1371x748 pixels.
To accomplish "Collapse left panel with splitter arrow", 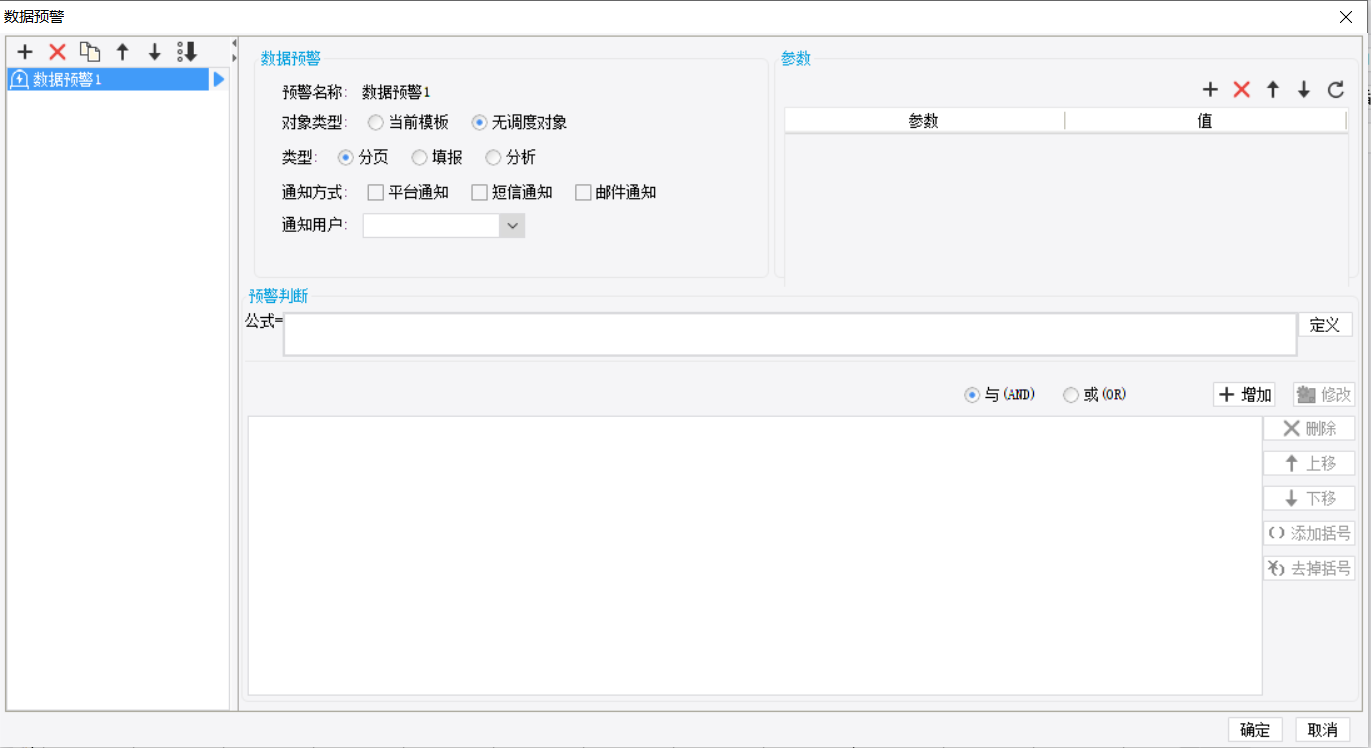I will (234, 43).
